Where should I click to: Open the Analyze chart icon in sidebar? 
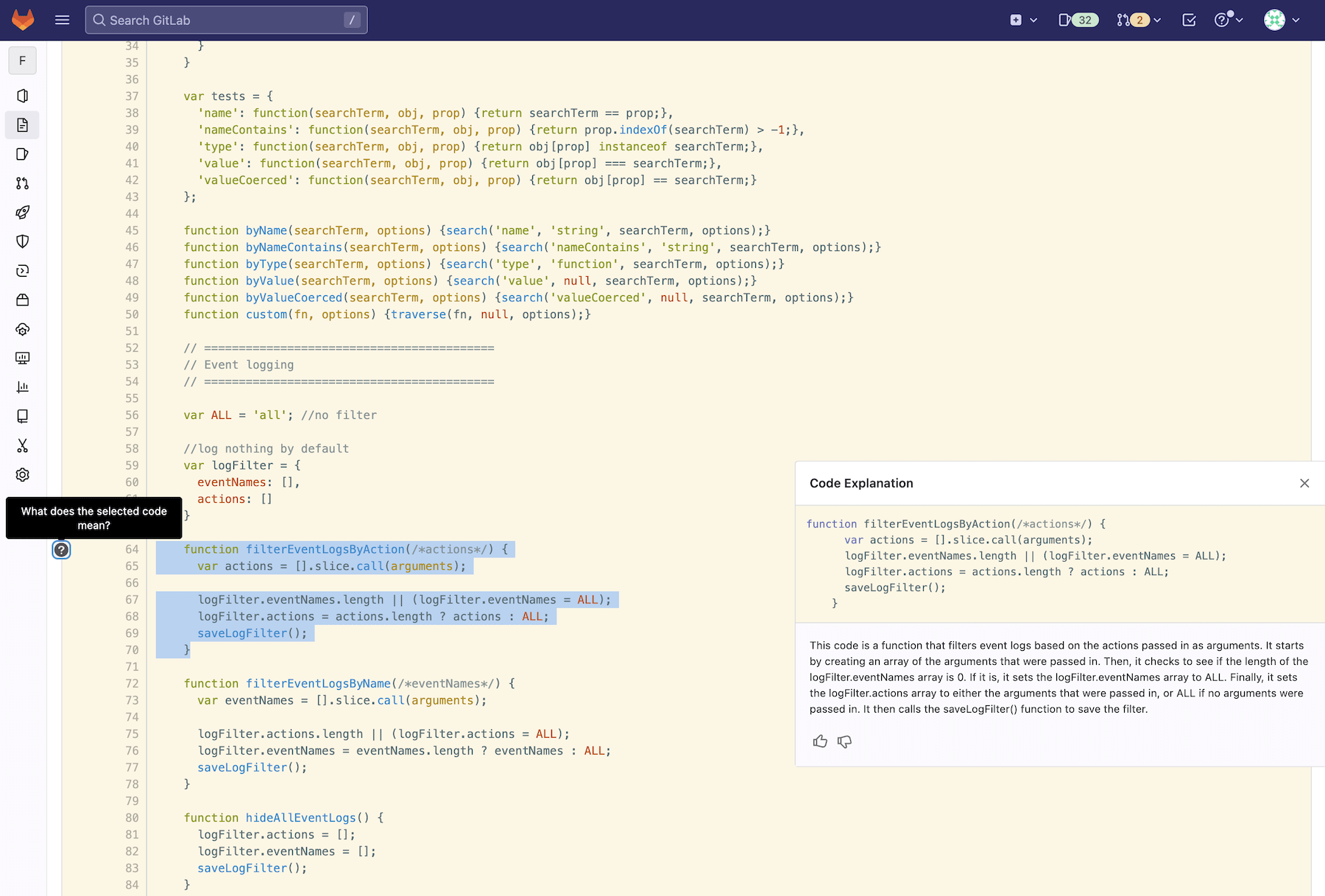point(22,387)
